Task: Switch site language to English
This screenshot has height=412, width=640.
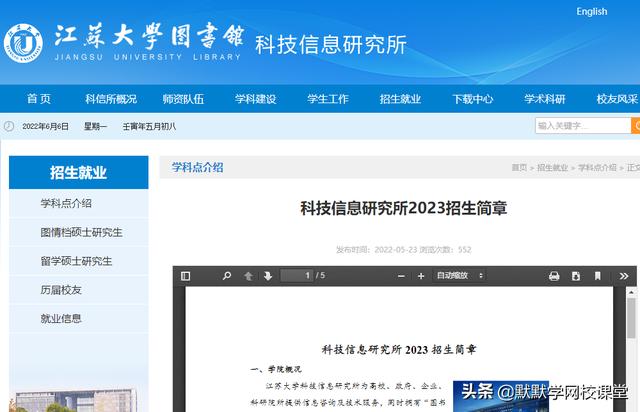Action: 591,11
